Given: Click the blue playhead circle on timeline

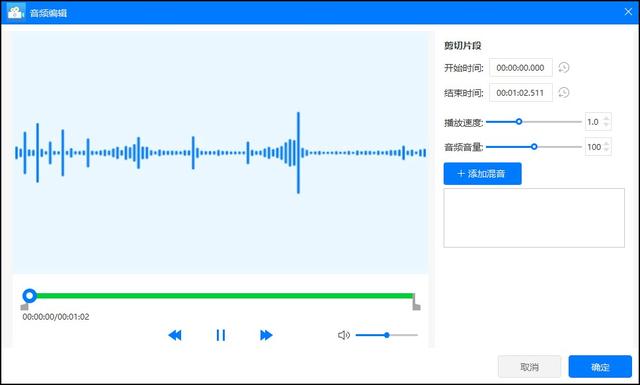Looking at the screenshot, I should [29, 296].
